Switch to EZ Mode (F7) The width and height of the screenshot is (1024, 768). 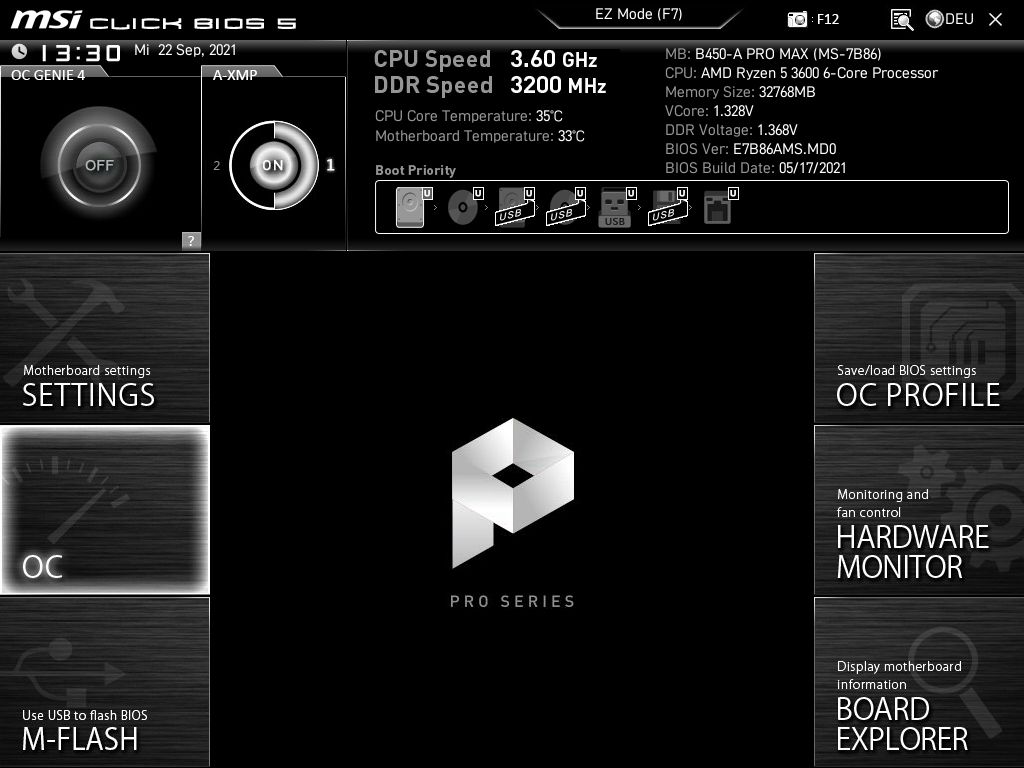click(639, 14)
